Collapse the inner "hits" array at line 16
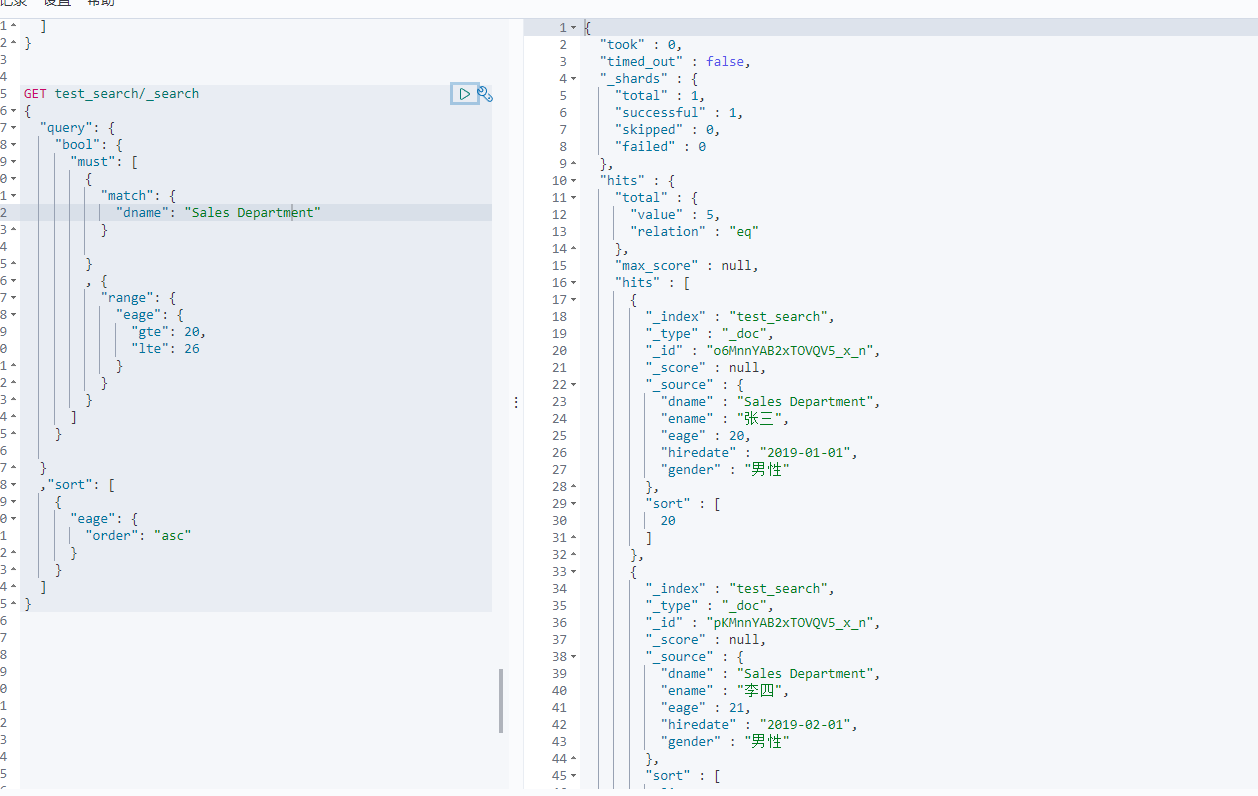This screenshot has height=796, width=1258. 573,283
